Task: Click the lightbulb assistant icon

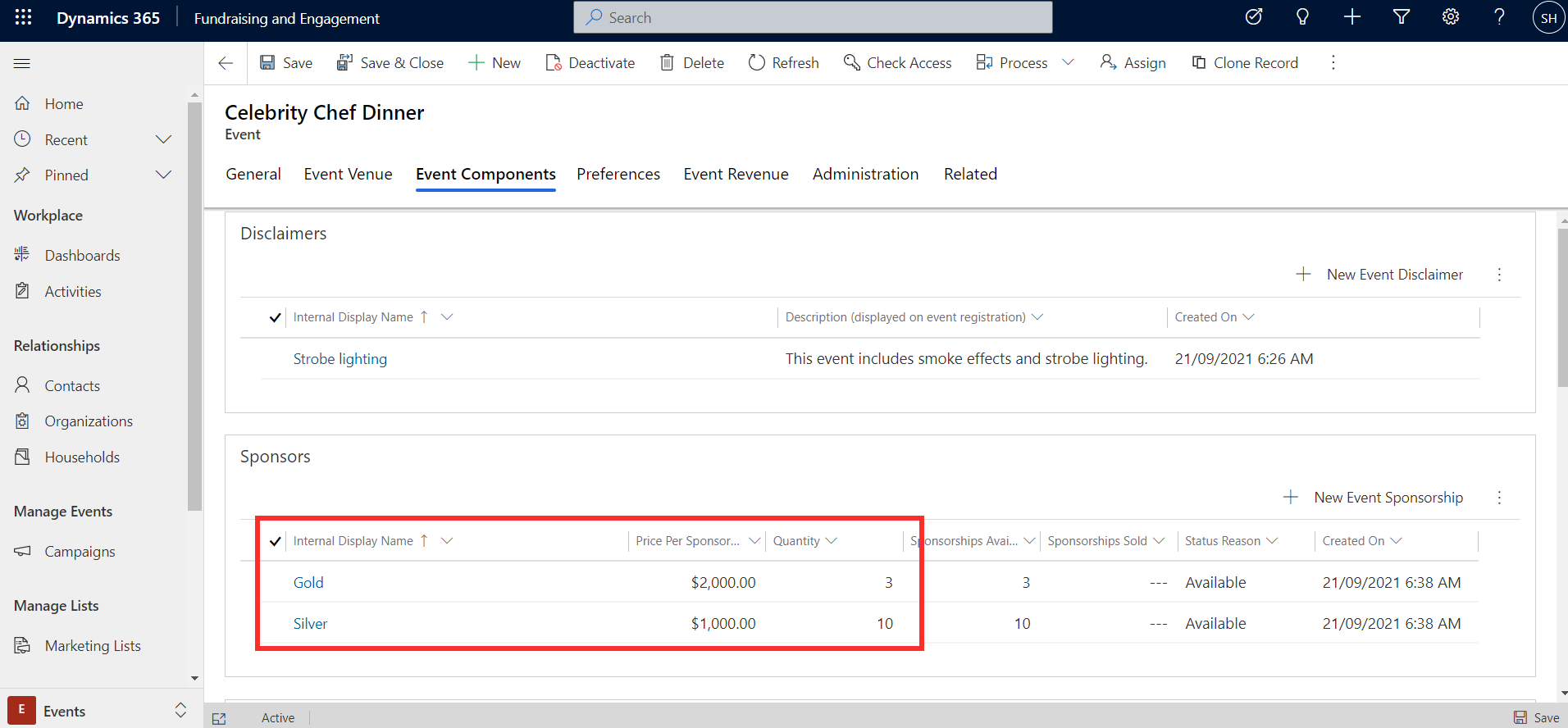Action: (1302, 17)
